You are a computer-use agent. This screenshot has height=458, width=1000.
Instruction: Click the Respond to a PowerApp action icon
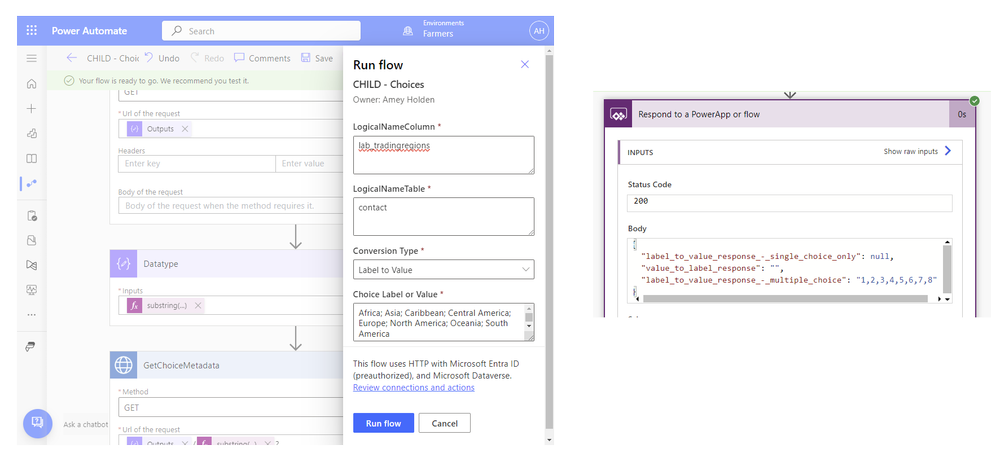point(617,114)
